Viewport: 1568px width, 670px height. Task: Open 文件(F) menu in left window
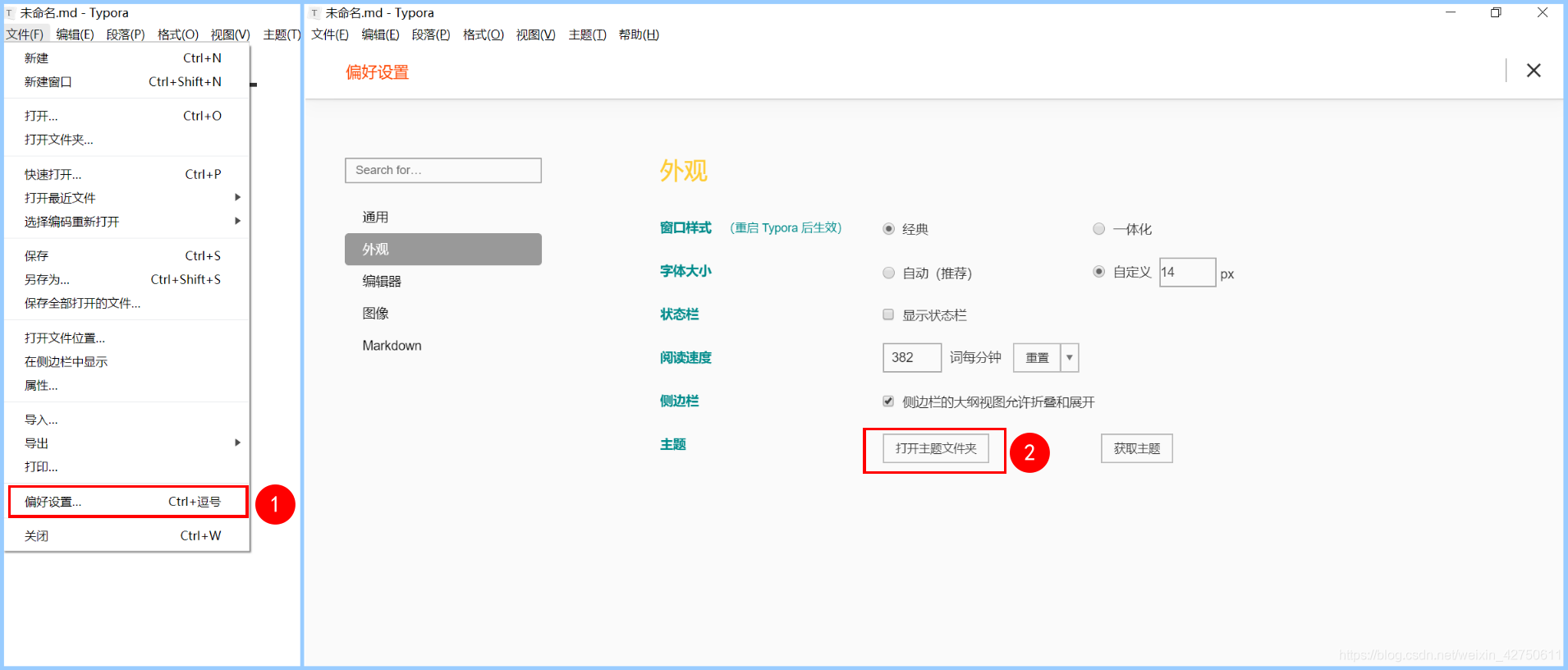tap(25, 34)
